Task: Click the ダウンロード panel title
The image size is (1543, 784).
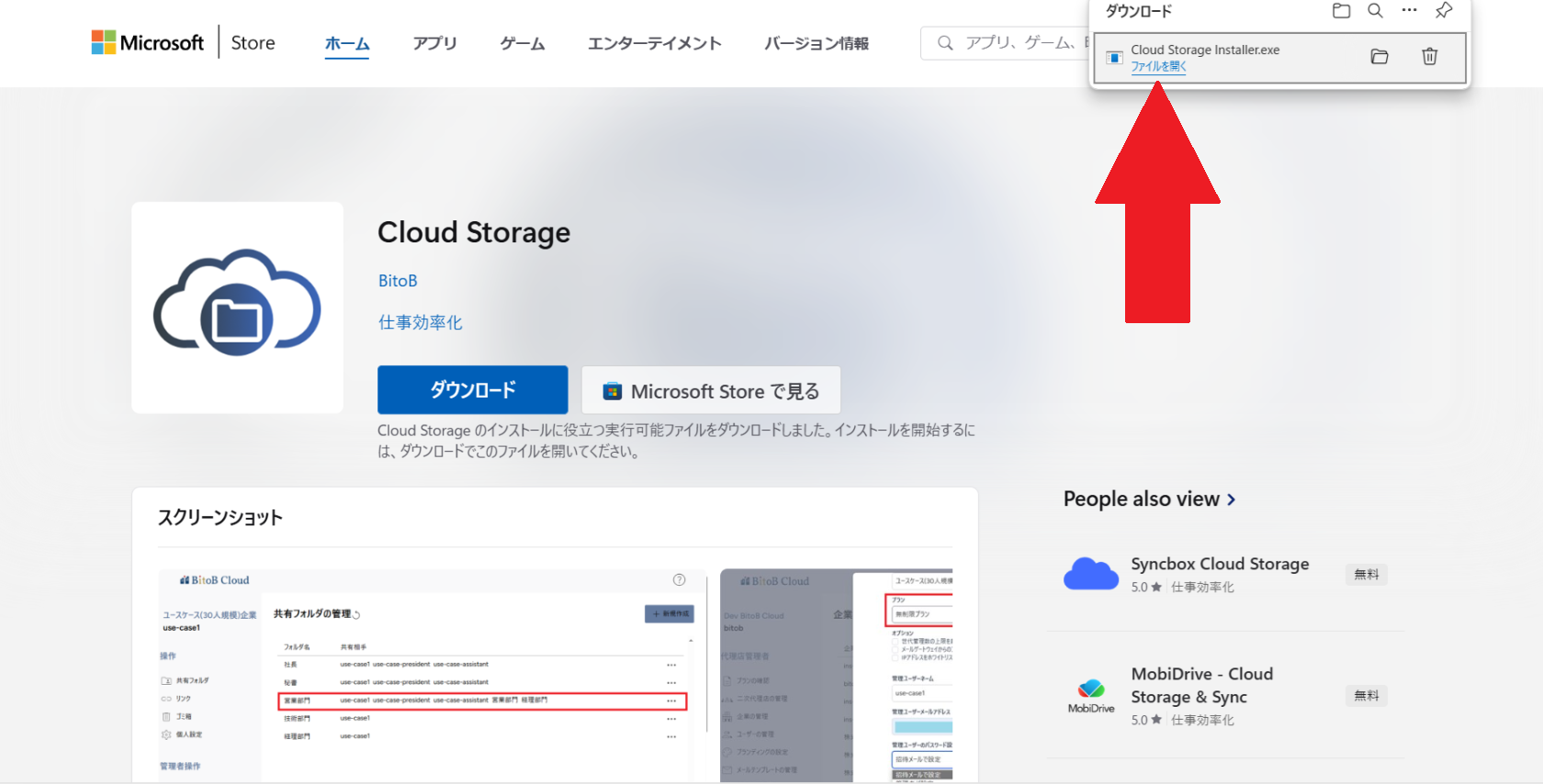Action: click(x=1138, y=11)
